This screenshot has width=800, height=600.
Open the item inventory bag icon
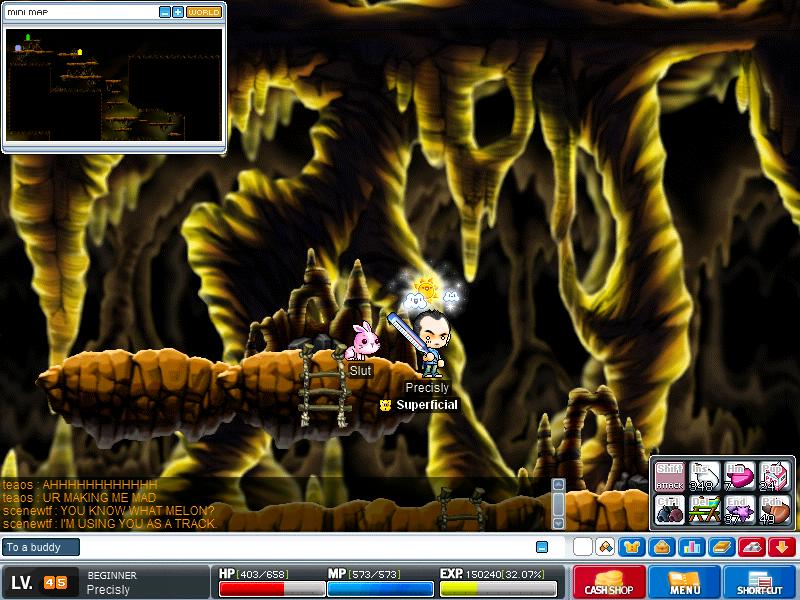pyautogui.click(x=662, y=547)
